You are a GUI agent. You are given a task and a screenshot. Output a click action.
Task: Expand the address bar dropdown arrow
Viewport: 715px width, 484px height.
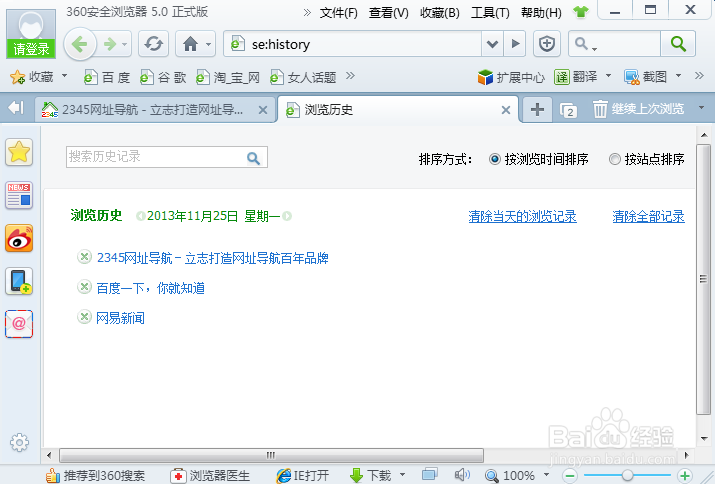point(492,44)
